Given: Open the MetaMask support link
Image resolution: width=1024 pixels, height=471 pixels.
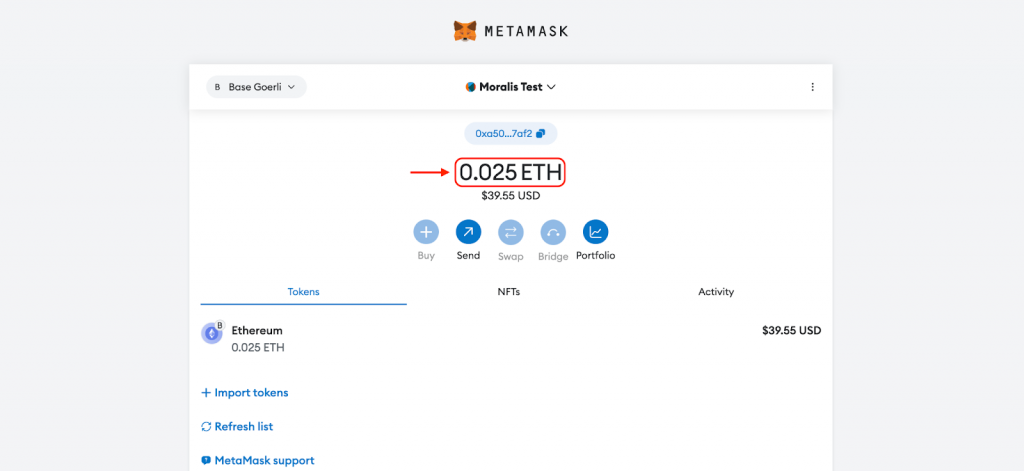Looking at the screenshot, I should tap(257, 461).
